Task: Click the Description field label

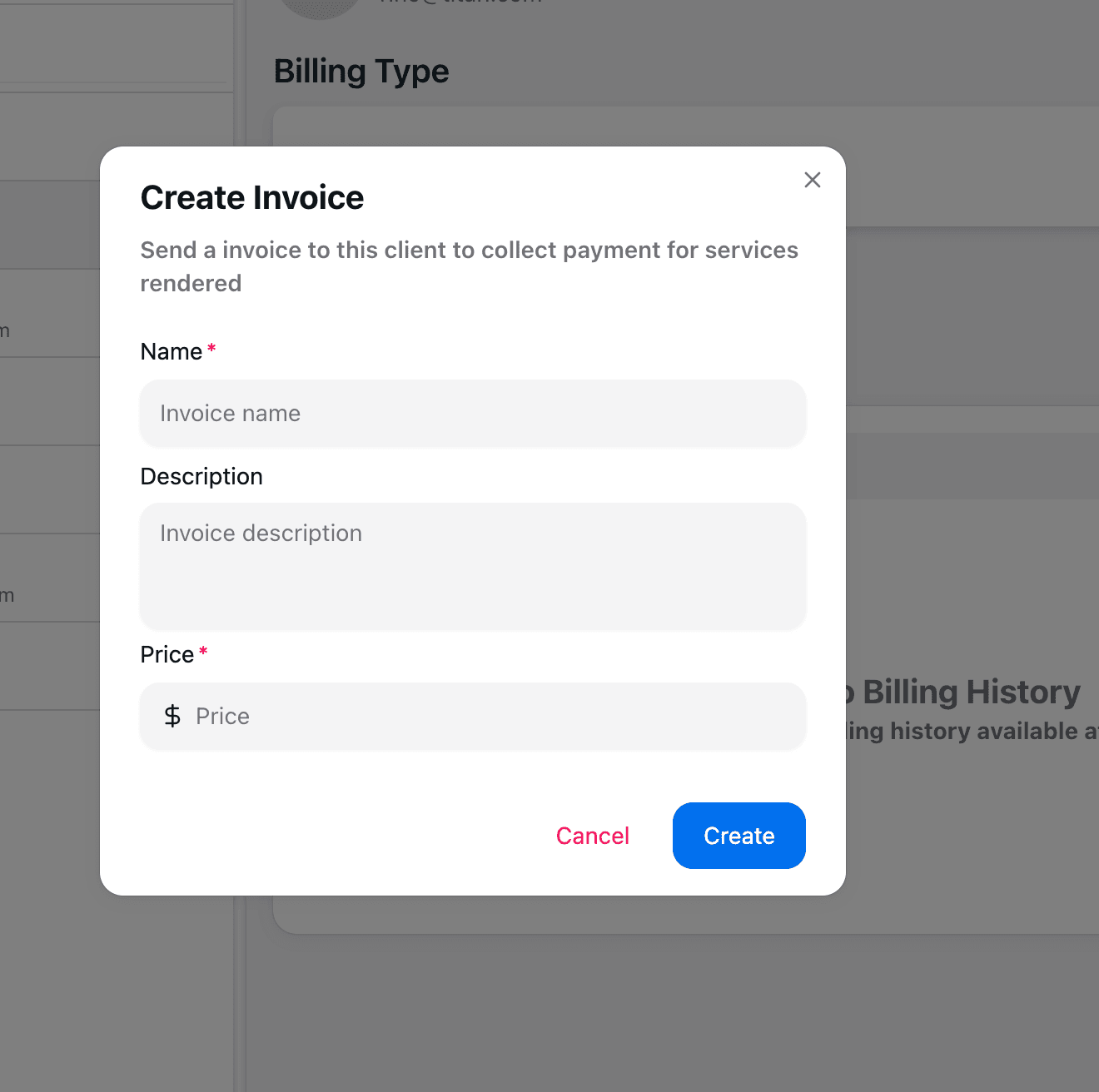Action: [201, 476]
